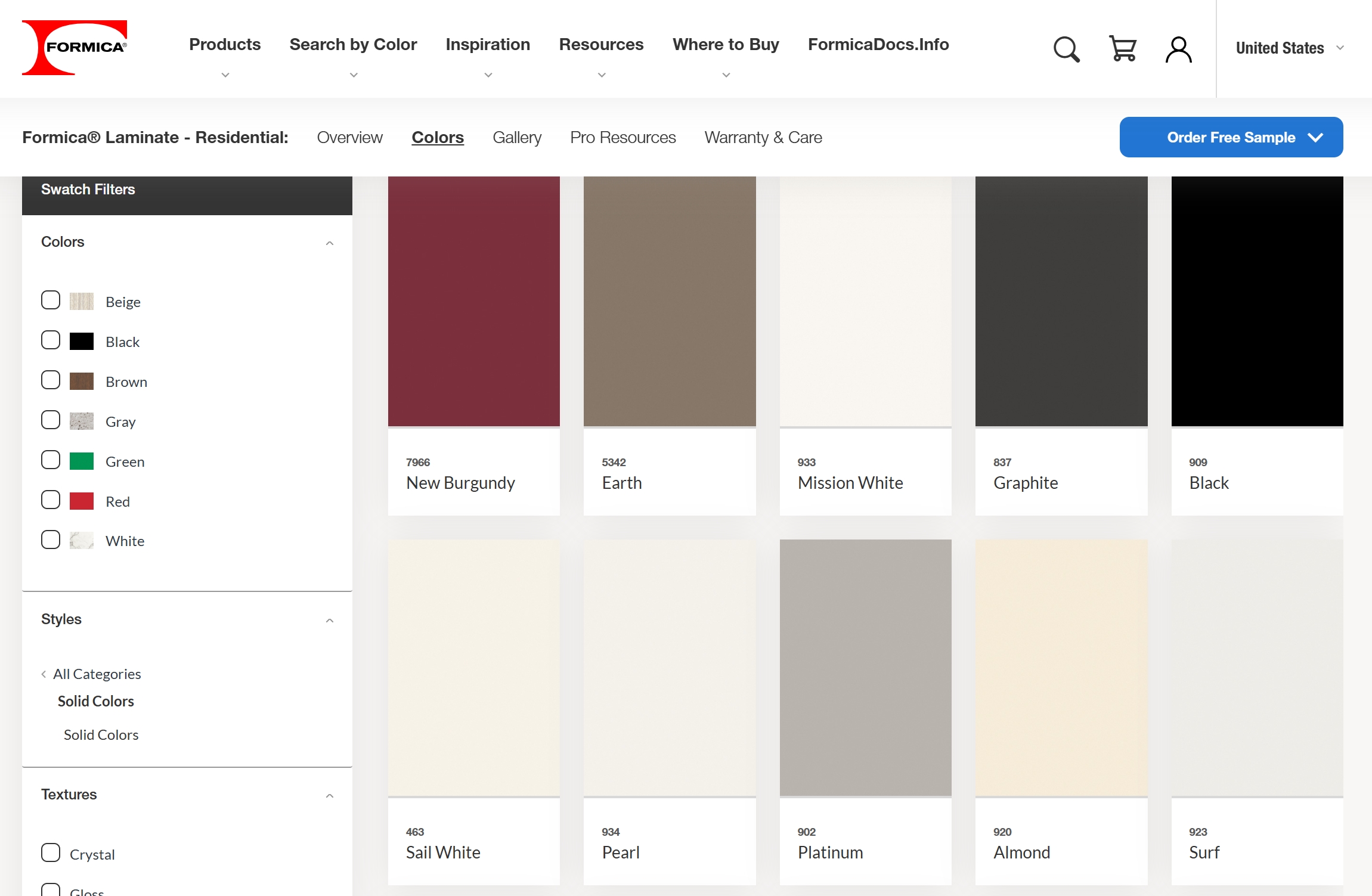Check the Green color filter
This screenshot has width=1372, height=896.
(x=51, y=460)
